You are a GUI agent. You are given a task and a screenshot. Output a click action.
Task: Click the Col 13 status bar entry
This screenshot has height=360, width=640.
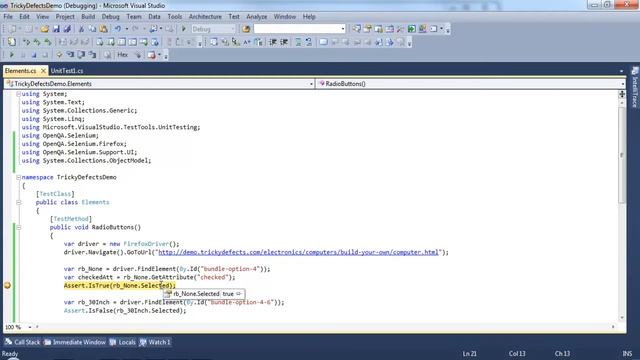[517, 354]
